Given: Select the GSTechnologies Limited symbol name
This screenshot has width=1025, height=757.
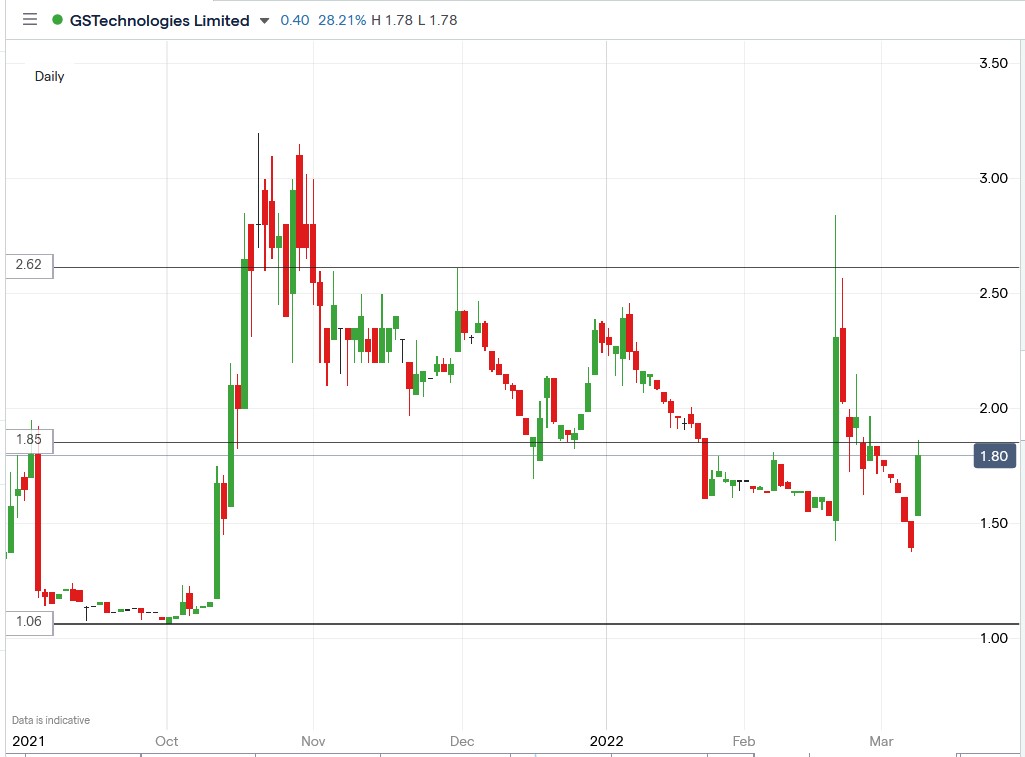Looking at the screenshot, I should (x=160, y=20).
